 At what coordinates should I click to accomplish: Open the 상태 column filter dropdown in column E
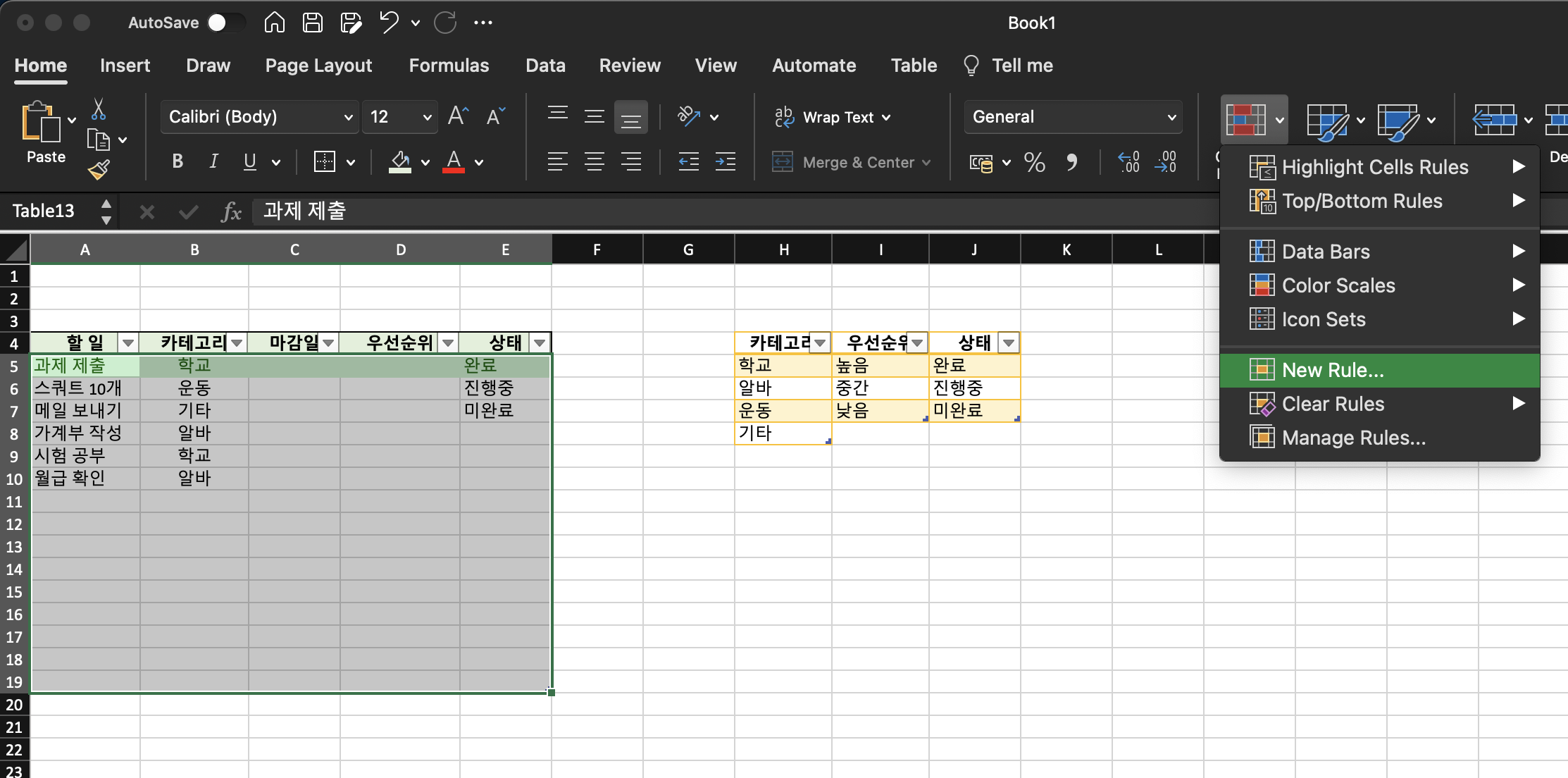click(540, 343)
